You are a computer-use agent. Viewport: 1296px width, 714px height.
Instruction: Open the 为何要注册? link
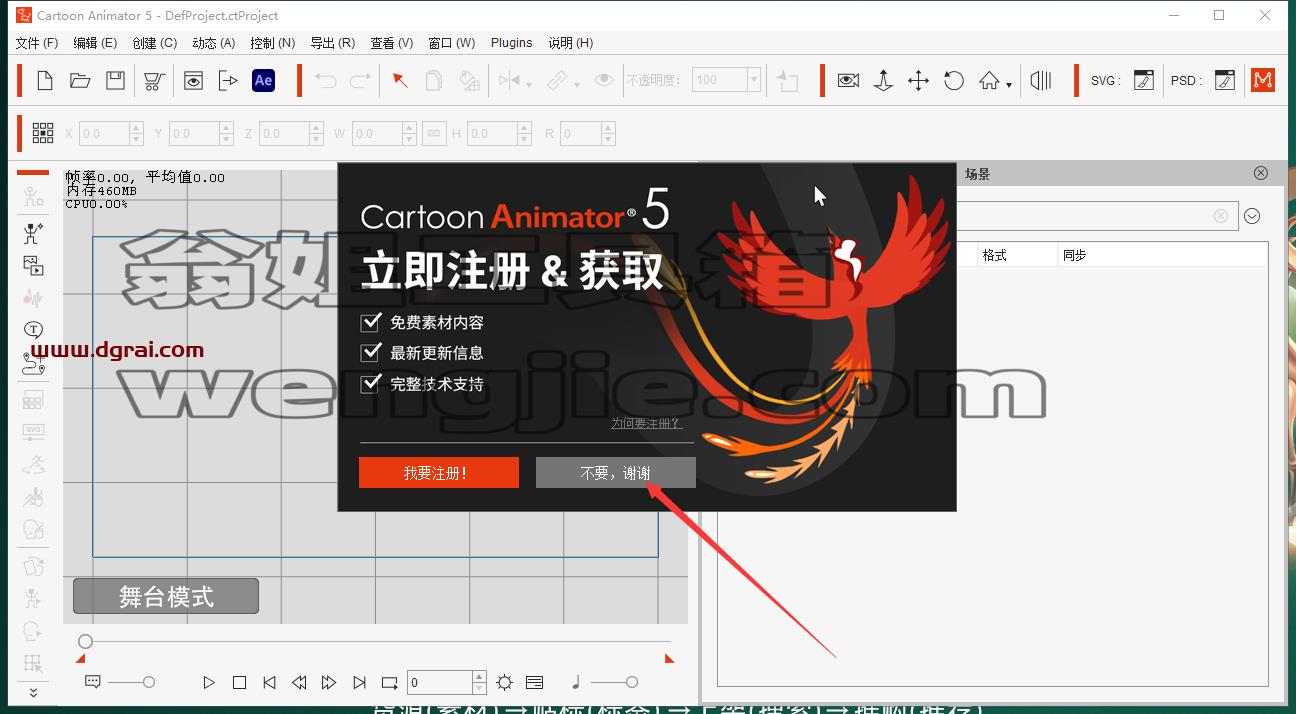pyautogui.click(x=646, y=424)
